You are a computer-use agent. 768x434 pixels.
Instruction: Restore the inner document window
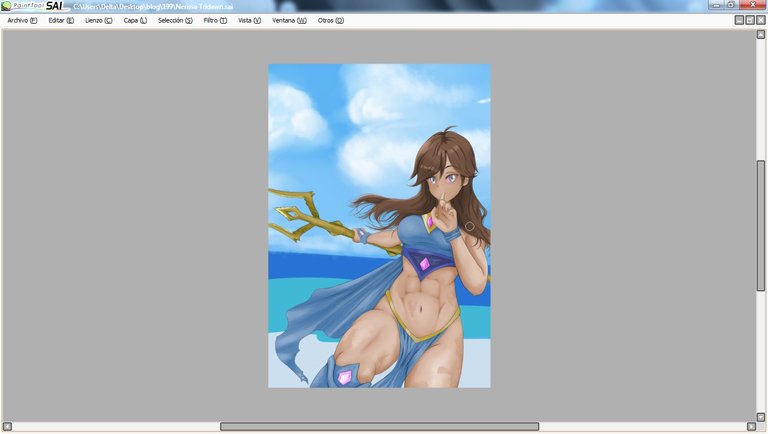coord(750,20)
